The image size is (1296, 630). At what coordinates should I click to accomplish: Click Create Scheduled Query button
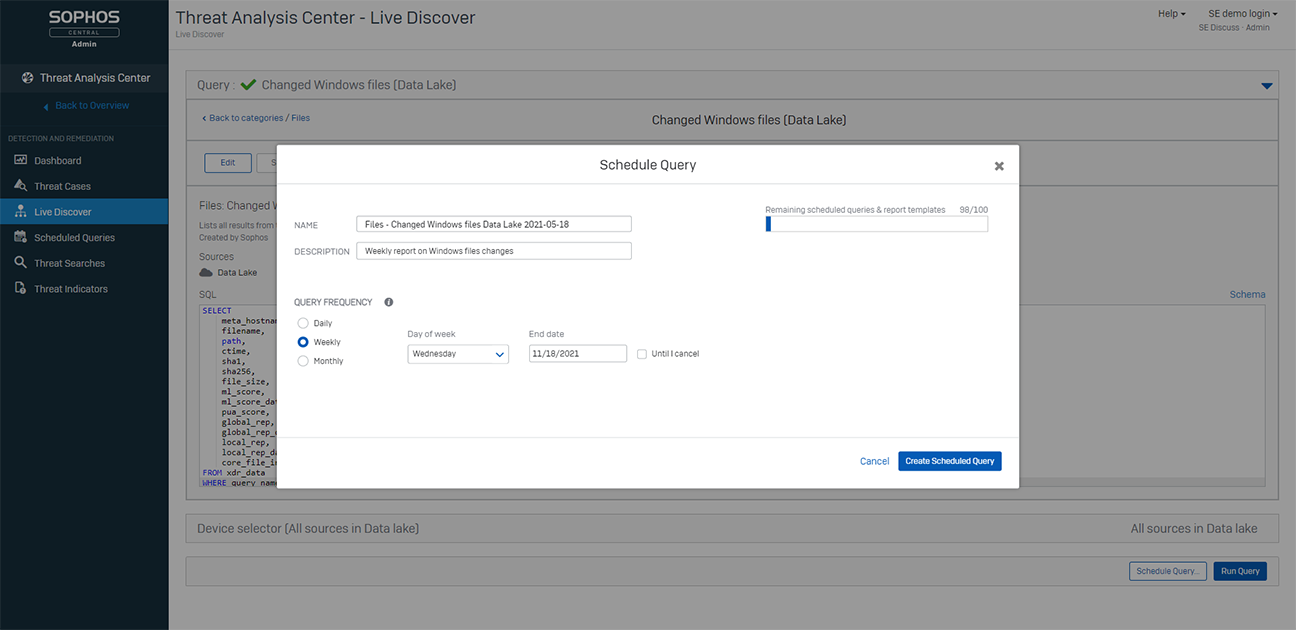tap(950, 461)
